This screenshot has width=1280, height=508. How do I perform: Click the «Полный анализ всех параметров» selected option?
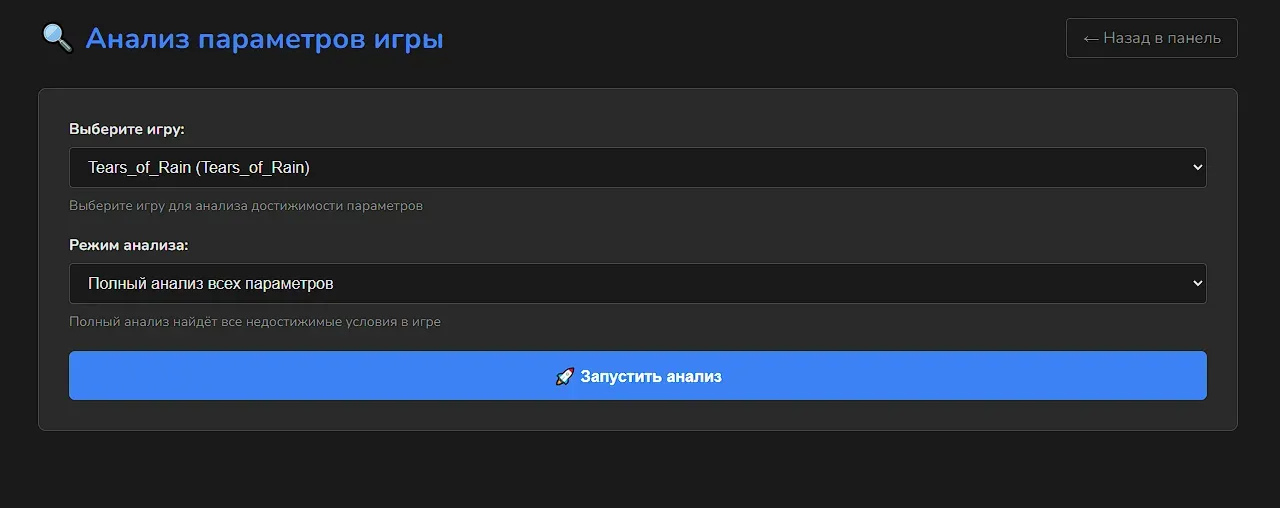211,284
